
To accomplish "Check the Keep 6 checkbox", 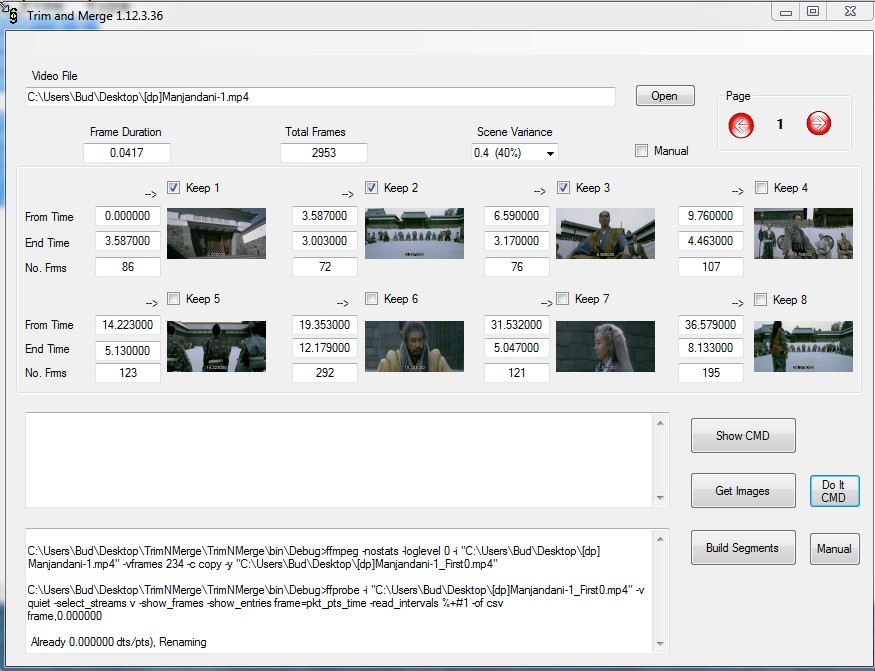I will pyautogui.click(x=371, y=299).
